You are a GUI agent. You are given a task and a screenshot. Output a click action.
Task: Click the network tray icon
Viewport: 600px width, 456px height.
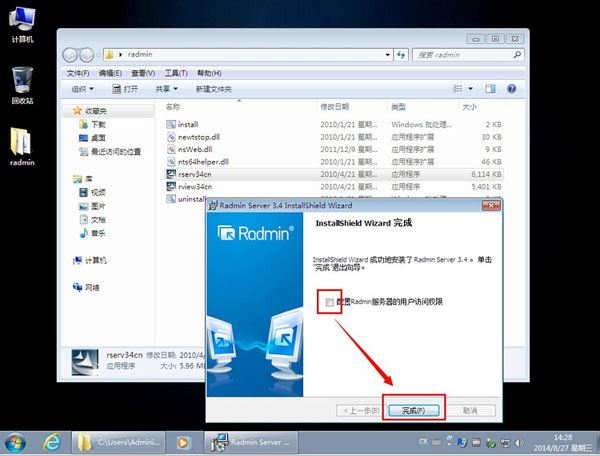[x=505, y=443]
